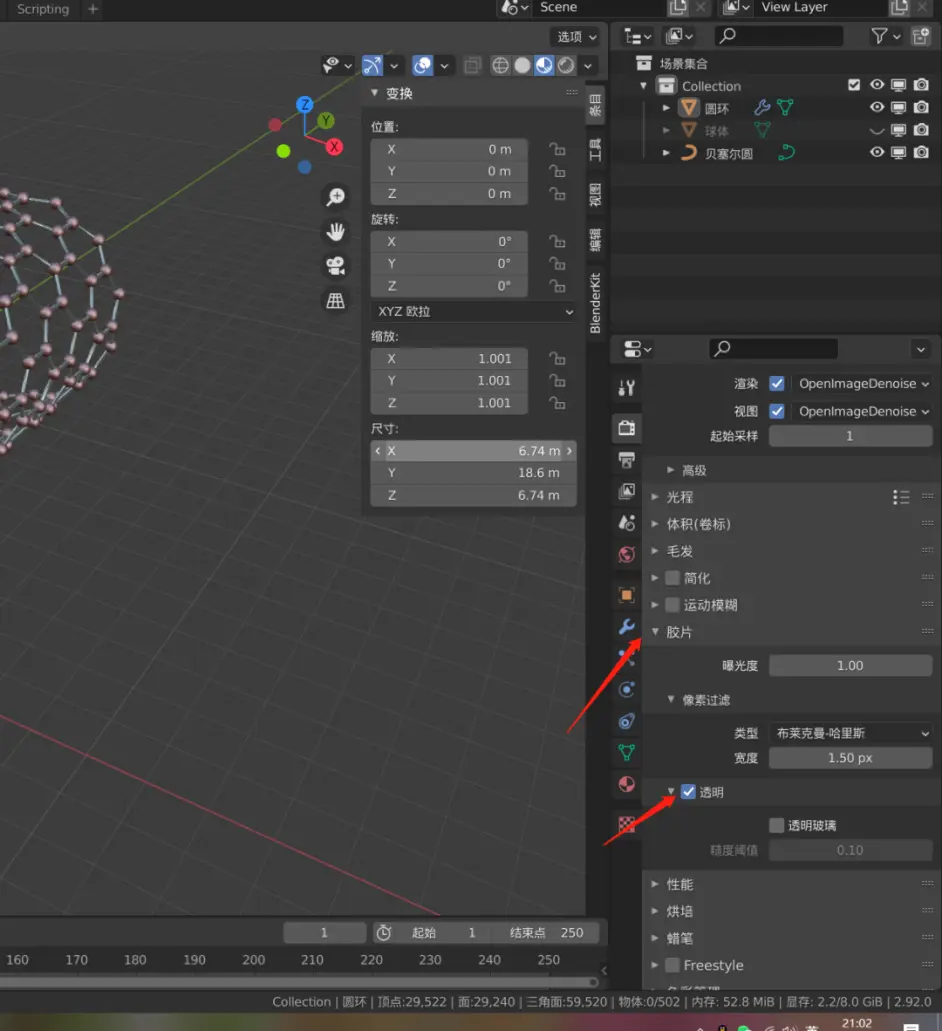Image resolution: width=942 pixels, height=1031 pixels.
Task: Click the outliner filter funnel icon
Action: [x=879, y=36]
